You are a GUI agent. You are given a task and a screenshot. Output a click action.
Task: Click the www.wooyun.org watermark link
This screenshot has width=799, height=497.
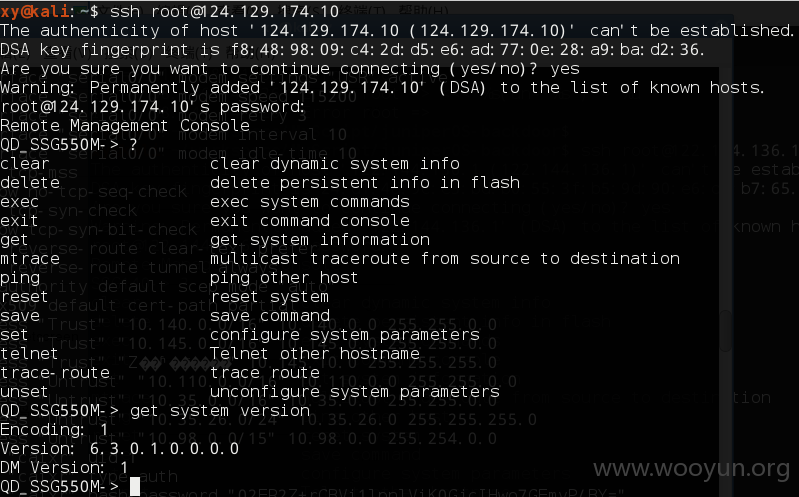(x=691, y=468)
